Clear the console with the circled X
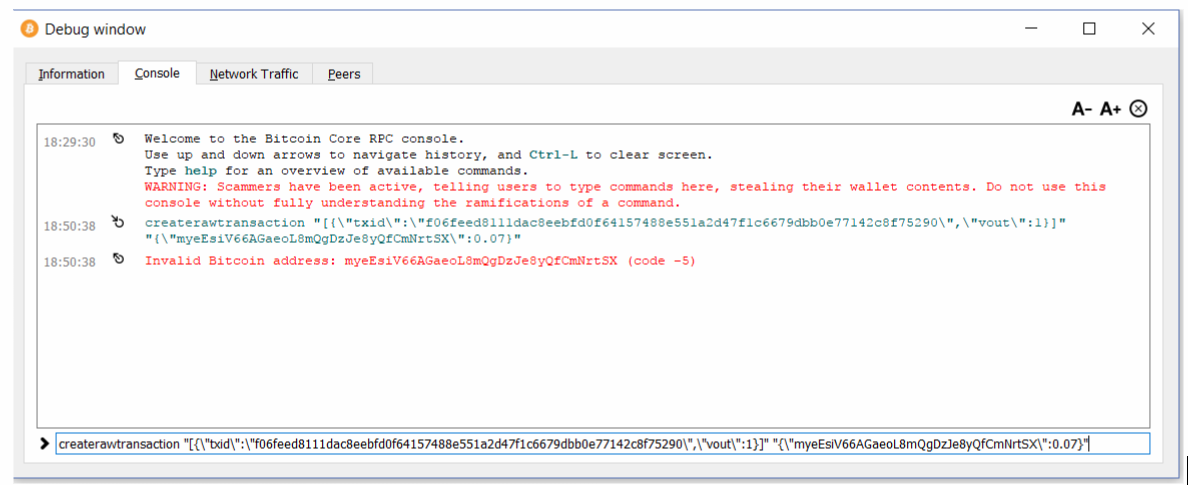Image resolution: width=1188 pixels, height=485 pixels. (x=1138, y=109)
